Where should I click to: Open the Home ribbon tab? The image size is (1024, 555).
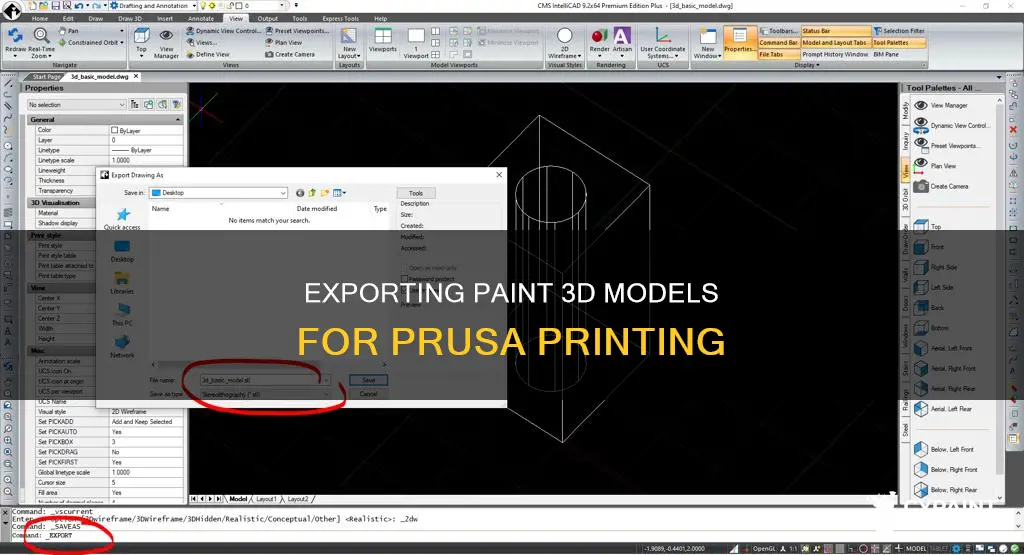tap(40, 18)
